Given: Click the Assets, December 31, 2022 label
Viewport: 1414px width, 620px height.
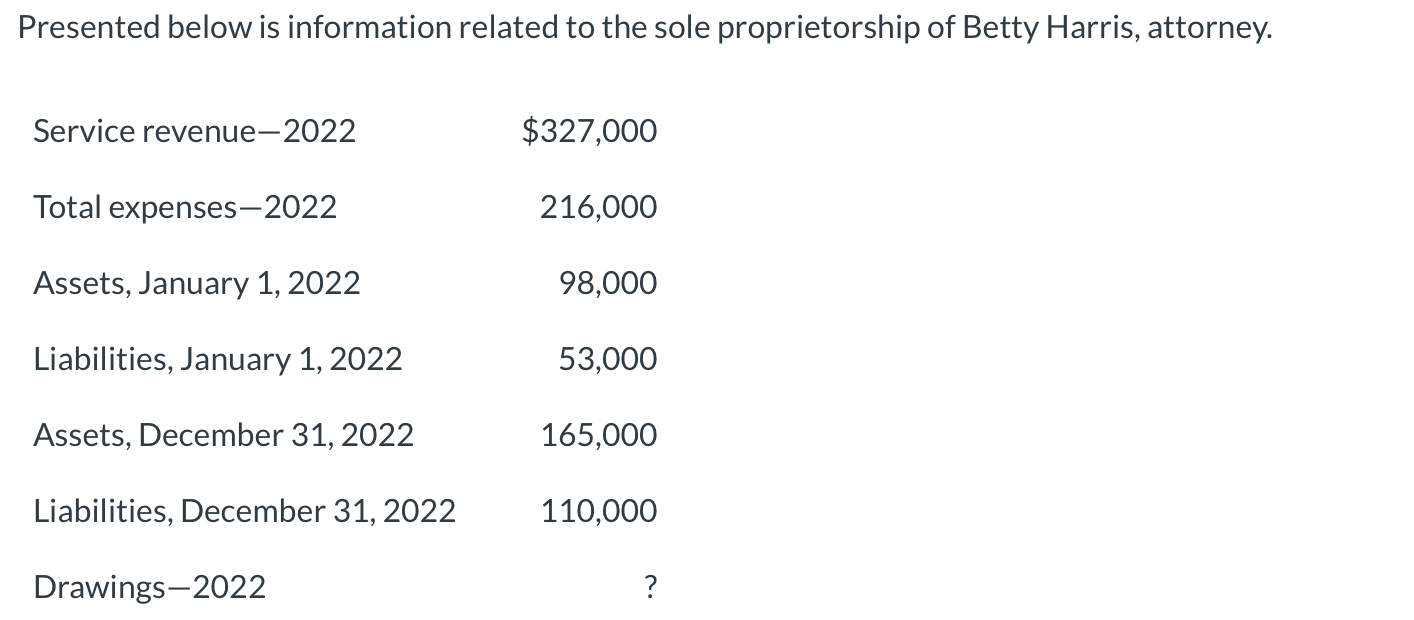Looking at the screenshot, I should click(224, 435).
